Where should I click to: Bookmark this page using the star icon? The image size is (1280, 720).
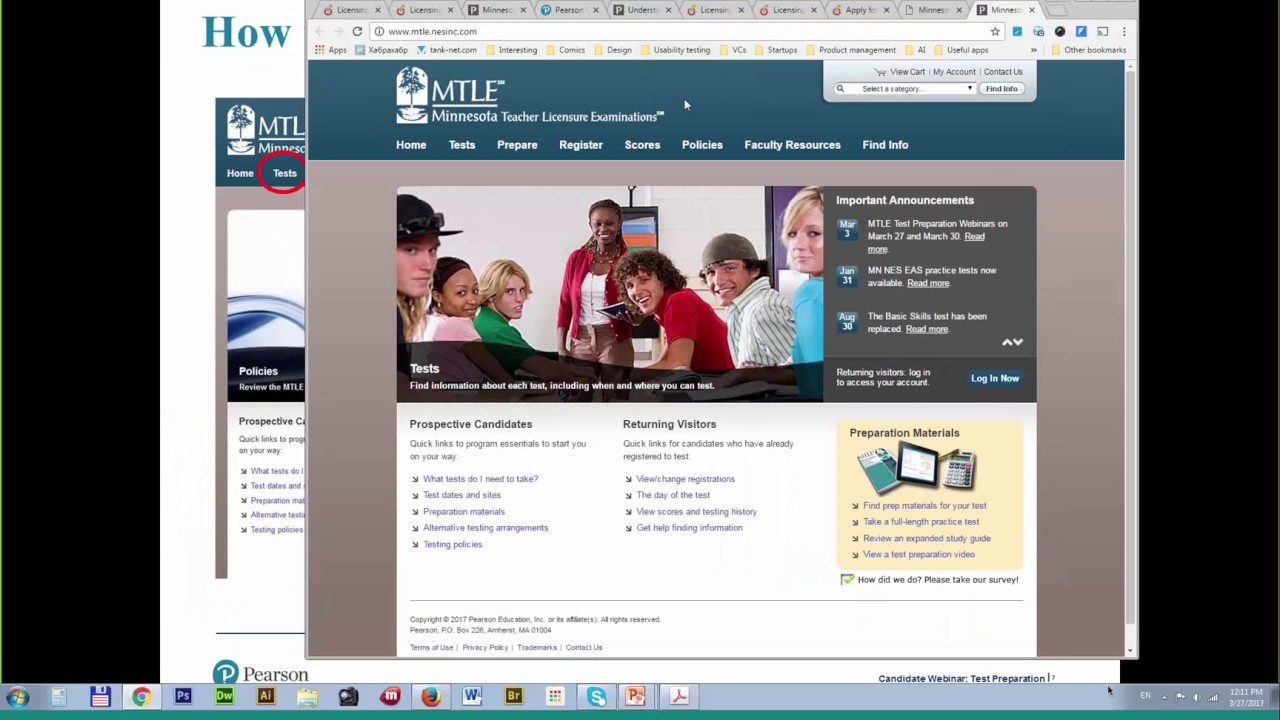click(x=995, y=31)
